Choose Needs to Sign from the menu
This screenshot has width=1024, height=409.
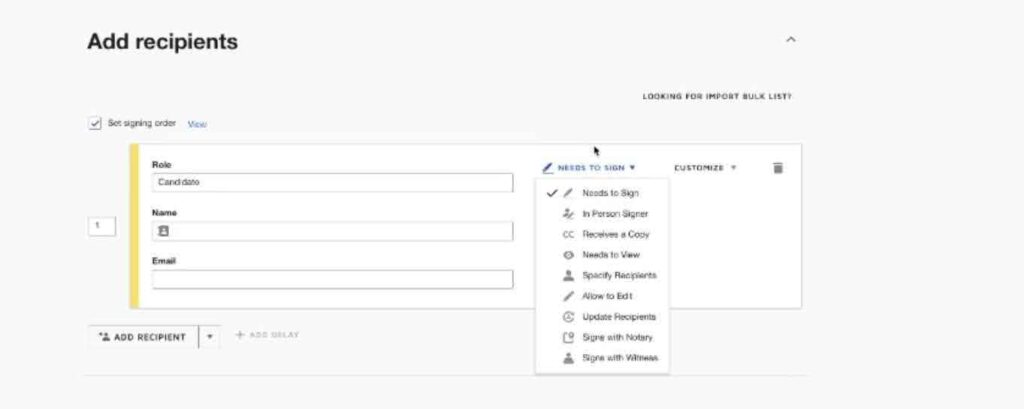[602, 193]
